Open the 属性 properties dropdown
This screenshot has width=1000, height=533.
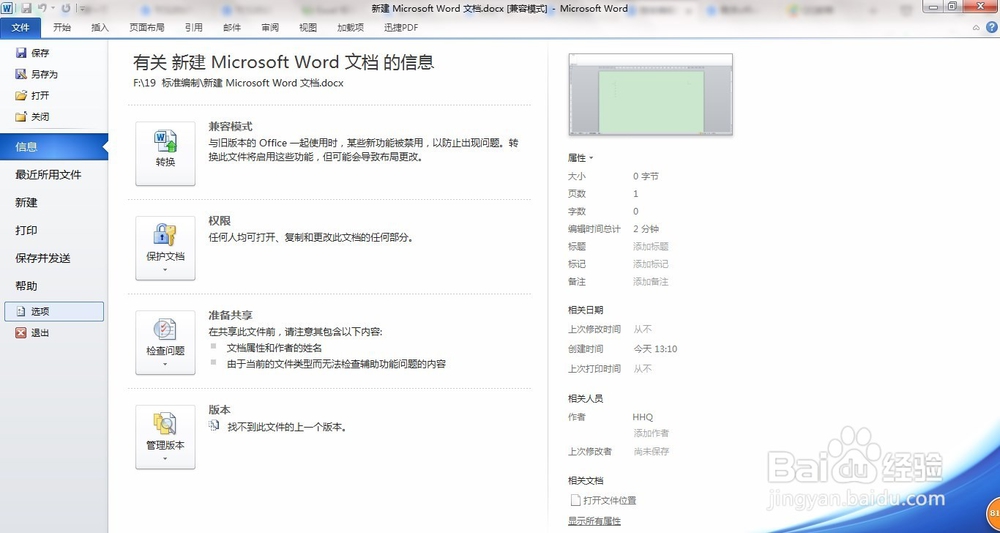coord(580,157)
